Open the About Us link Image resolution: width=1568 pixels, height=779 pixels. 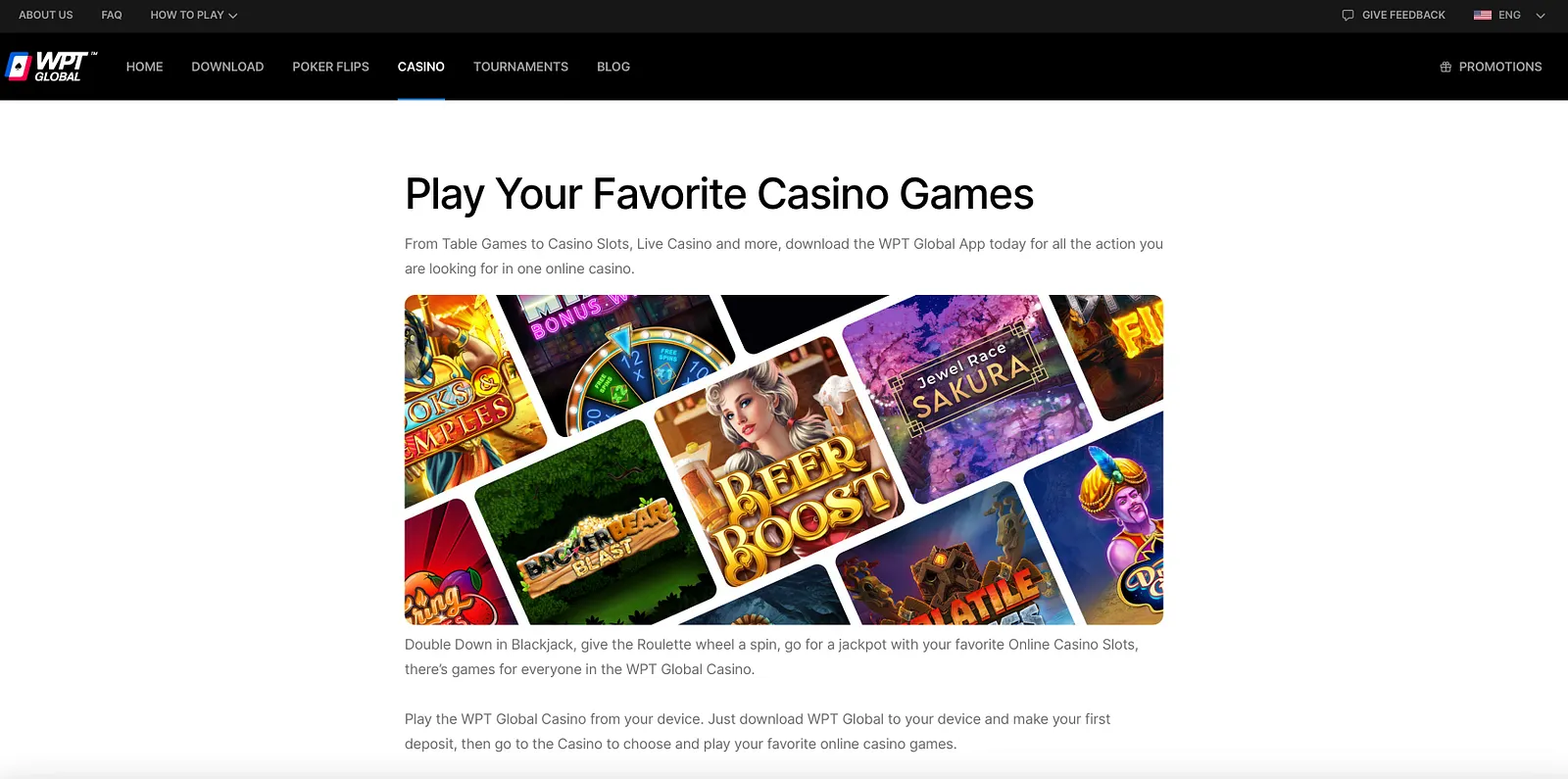tap(46, 15)
